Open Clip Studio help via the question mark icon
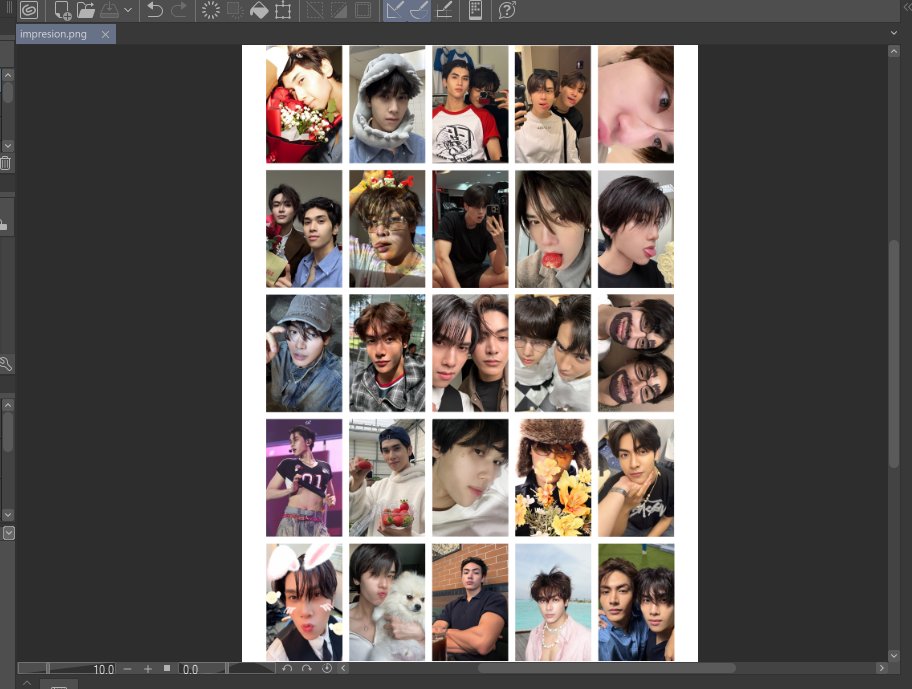Viewport: 912px width, 689px height. pos(508,11)
